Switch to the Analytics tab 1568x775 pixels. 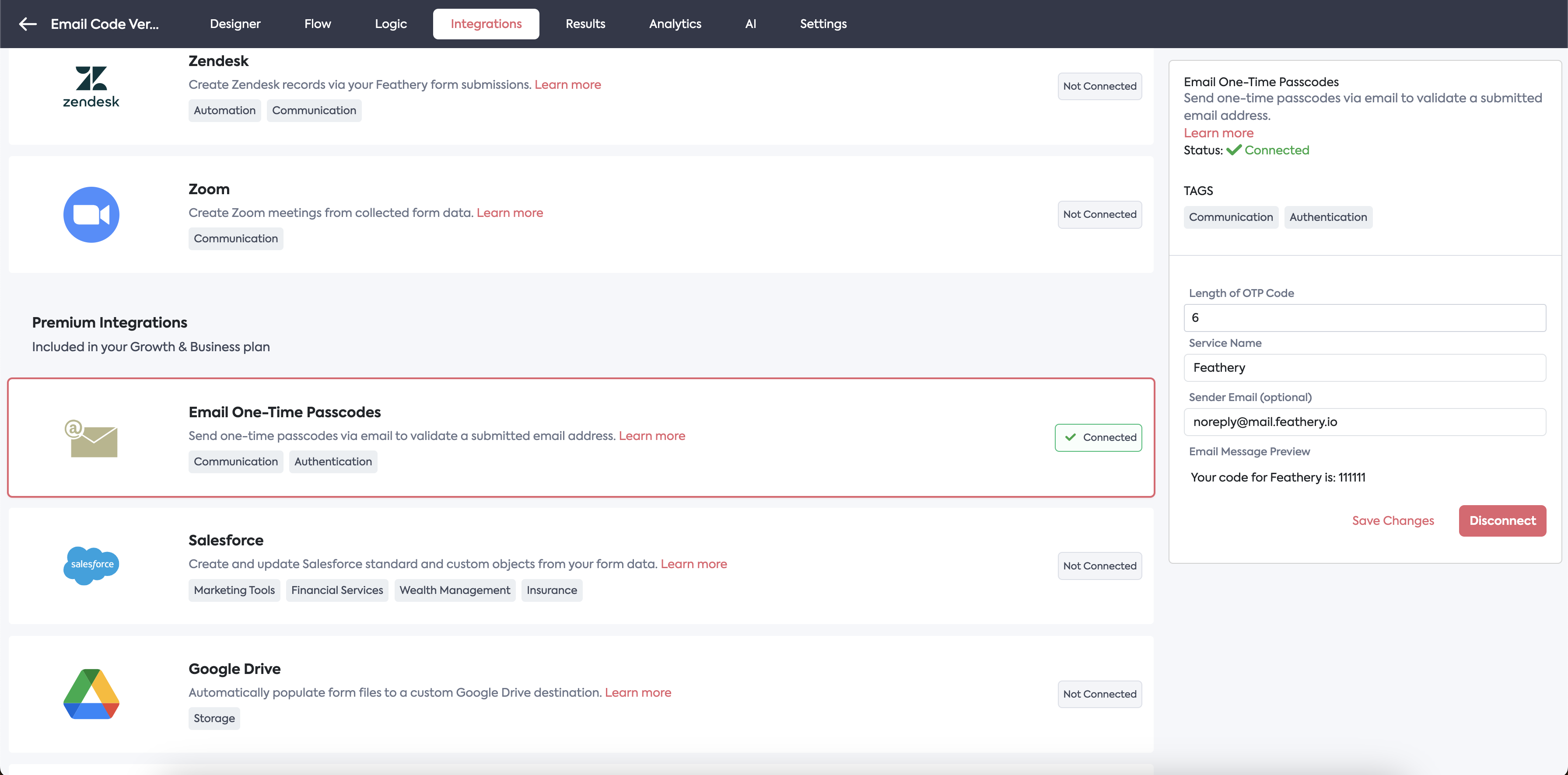(675, 24)
